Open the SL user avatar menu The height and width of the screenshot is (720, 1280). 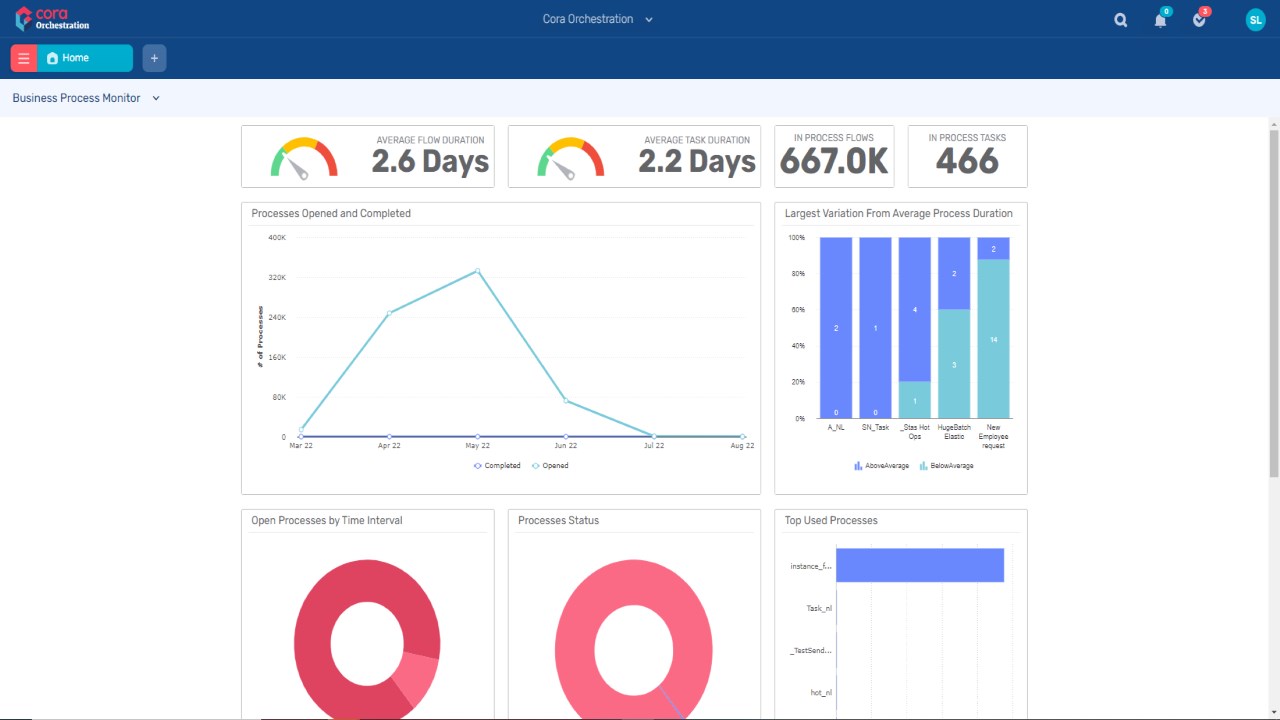click(1256, 20)
